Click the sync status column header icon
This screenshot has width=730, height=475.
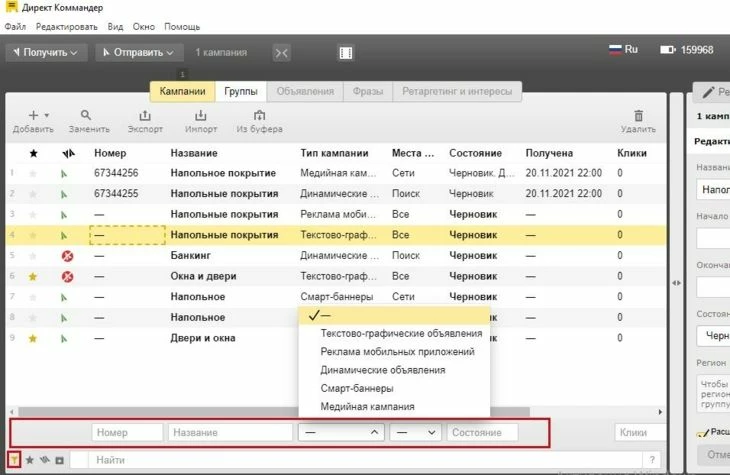point(68,153)
